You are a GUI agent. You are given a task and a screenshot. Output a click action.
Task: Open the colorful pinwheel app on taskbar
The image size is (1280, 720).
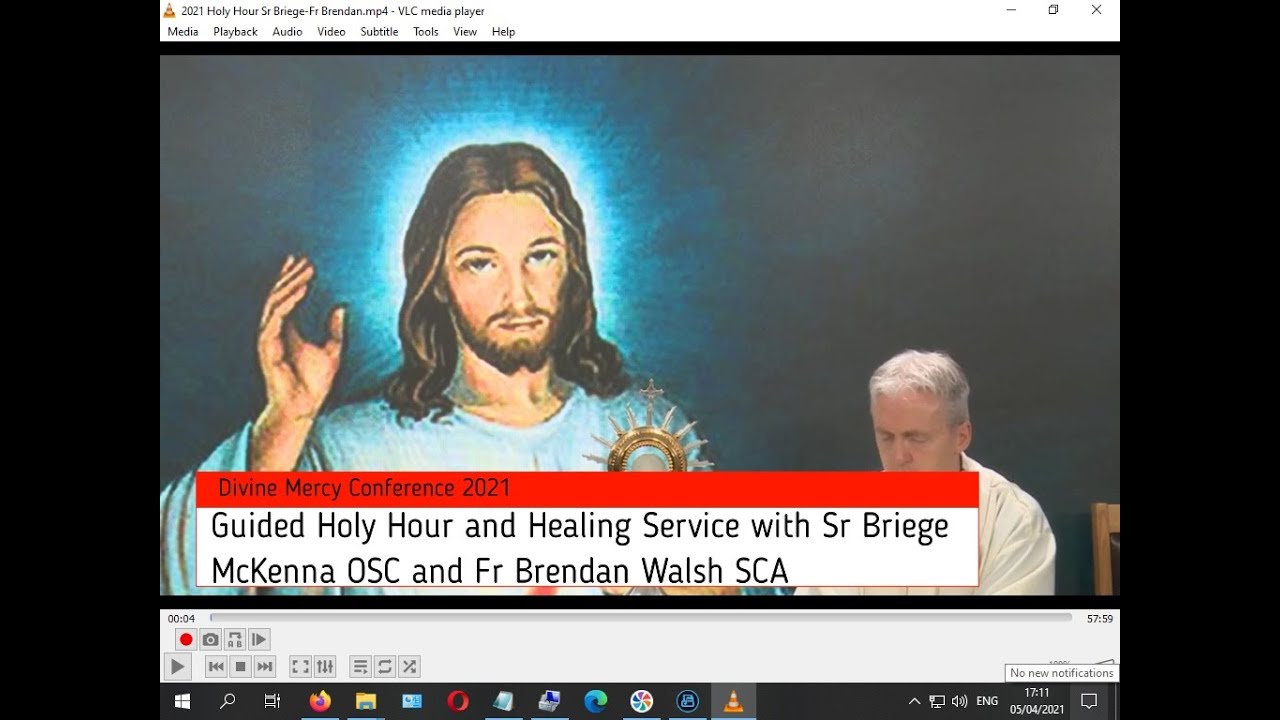[642, 702]
